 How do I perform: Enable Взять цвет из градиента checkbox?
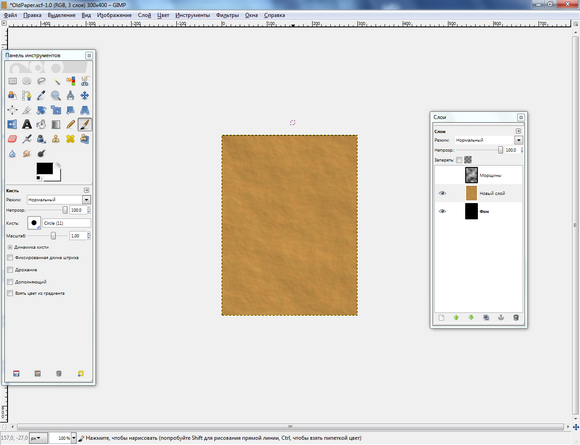pyautogui.click(x=10, y=293)
